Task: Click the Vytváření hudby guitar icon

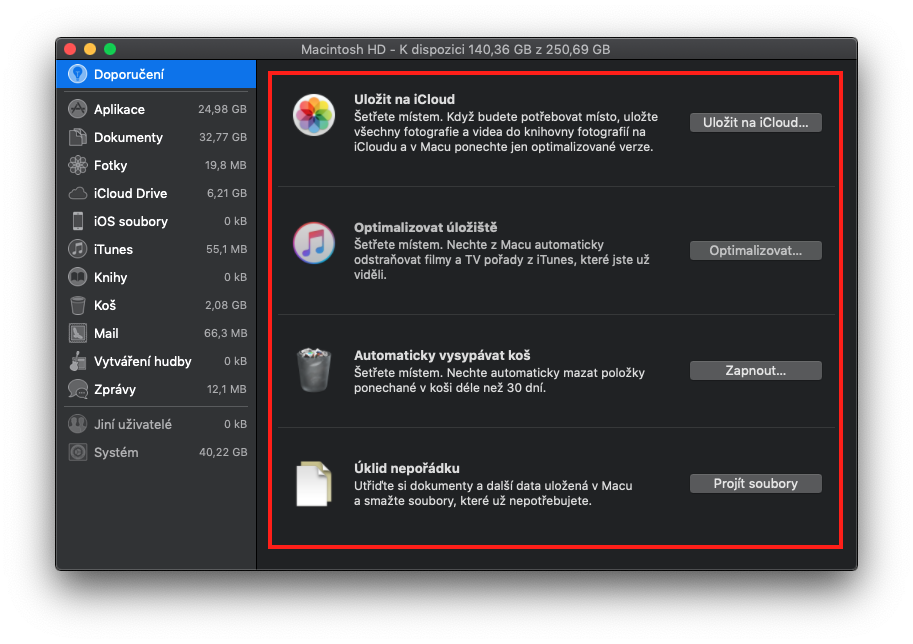Action: [x=77, y=361]
